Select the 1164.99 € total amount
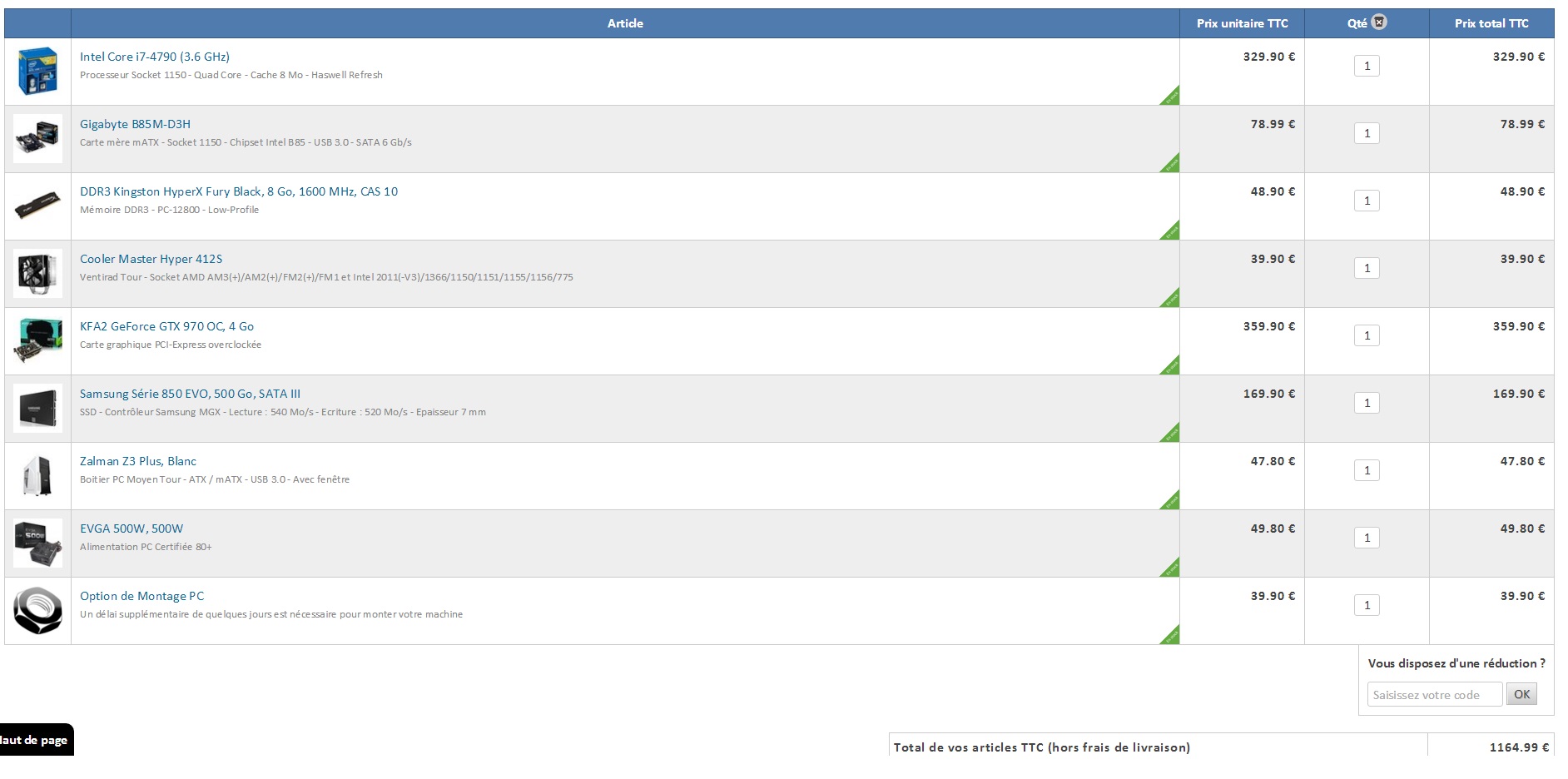The height and width of the screenshot is (779, 1568). tap(1519, 747)
